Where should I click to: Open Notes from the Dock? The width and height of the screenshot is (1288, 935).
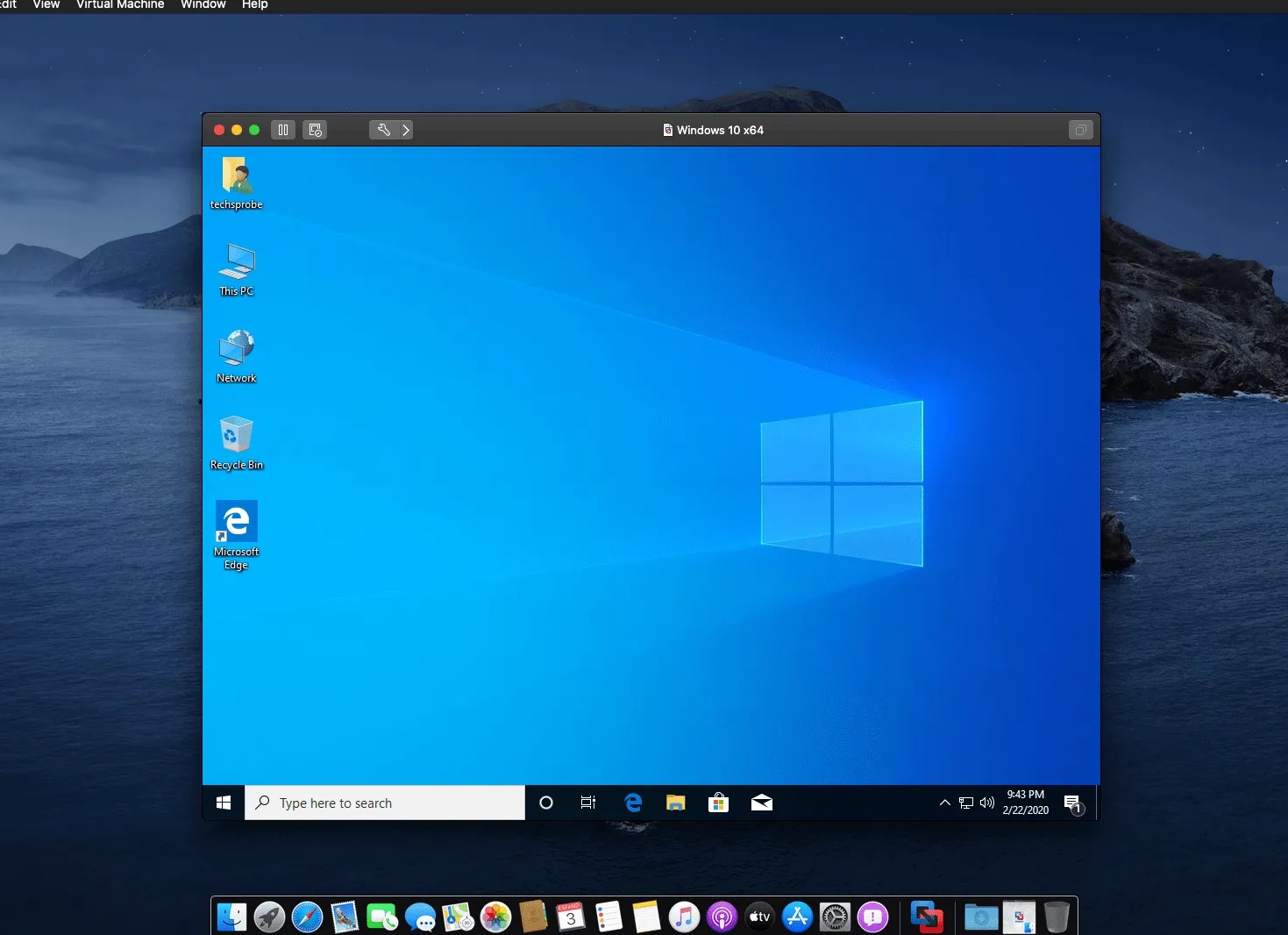click(646, 917)
